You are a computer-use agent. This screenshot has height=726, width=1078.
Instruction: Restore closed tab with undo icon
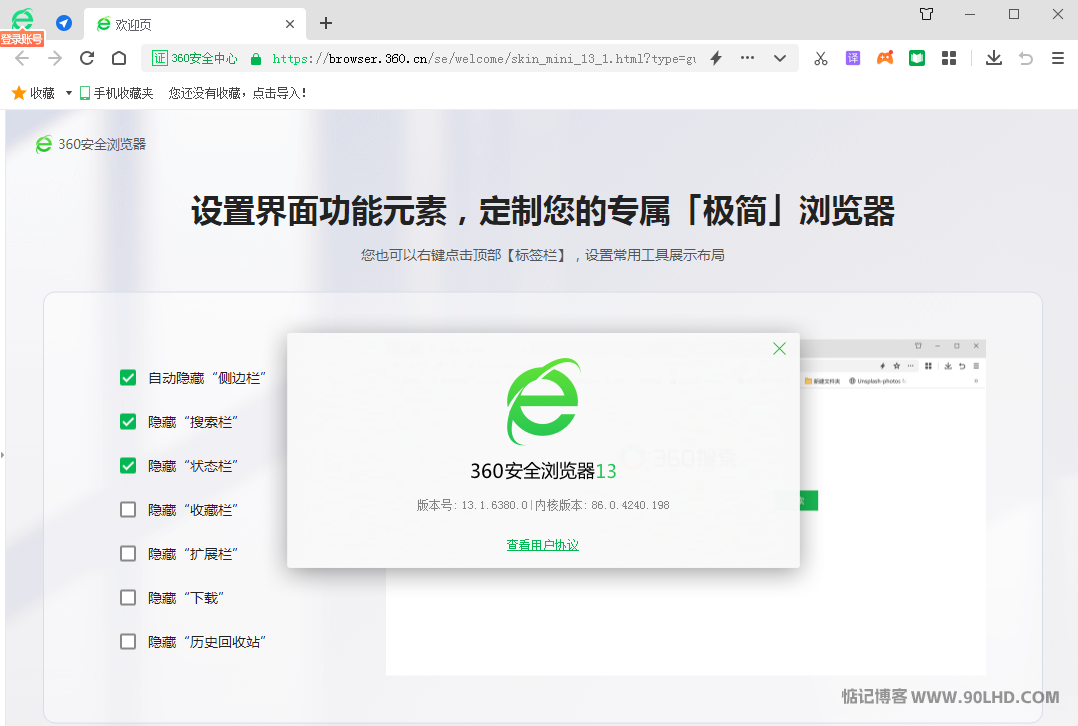tap(1026, 58)
